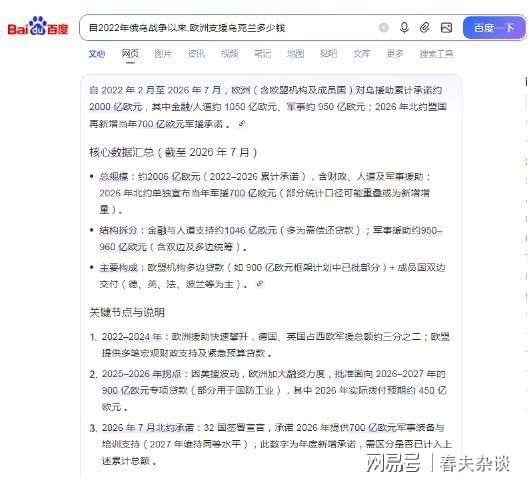
Task: Switch to the 地图 tab
Action: (x=296, y=54)
